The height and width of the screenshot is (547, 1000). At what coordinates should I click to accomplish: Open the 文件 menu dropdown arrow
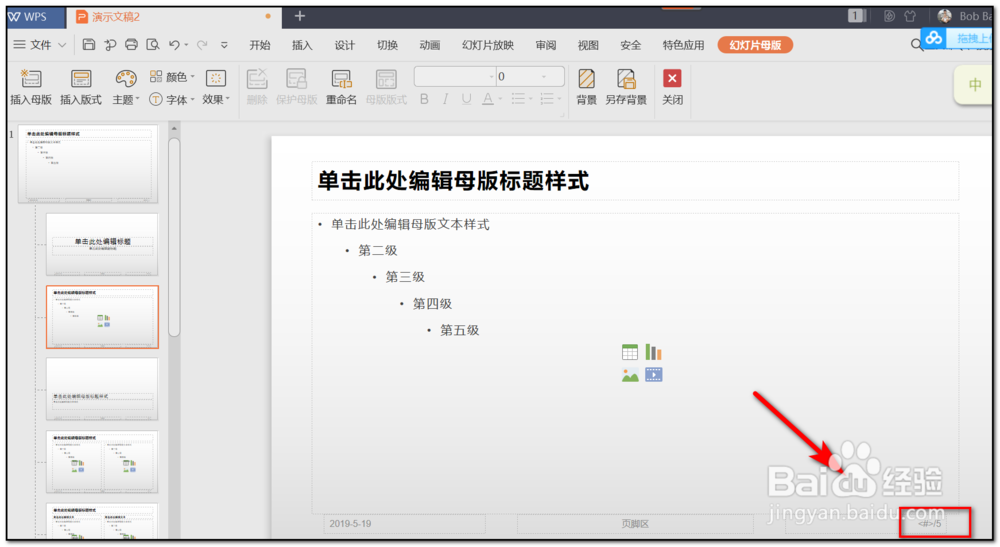[x=62, y=45]
